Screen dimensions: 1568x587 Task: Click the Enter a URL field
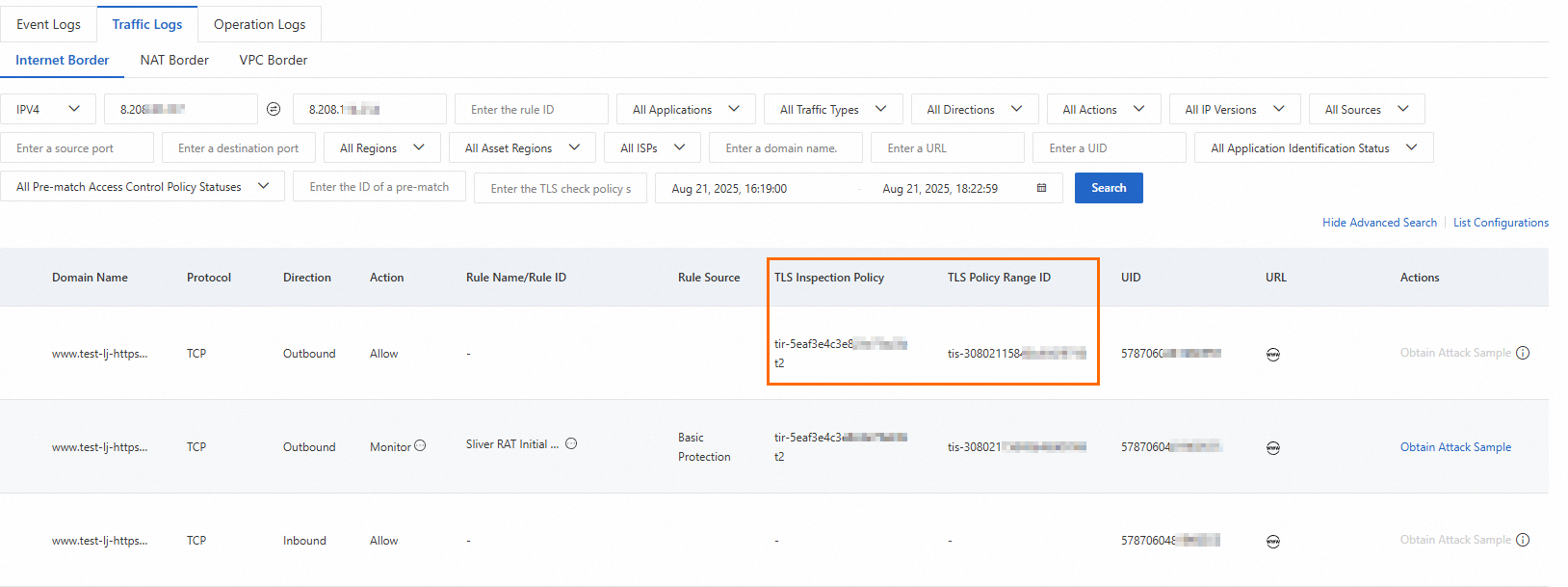click(948, 147)
